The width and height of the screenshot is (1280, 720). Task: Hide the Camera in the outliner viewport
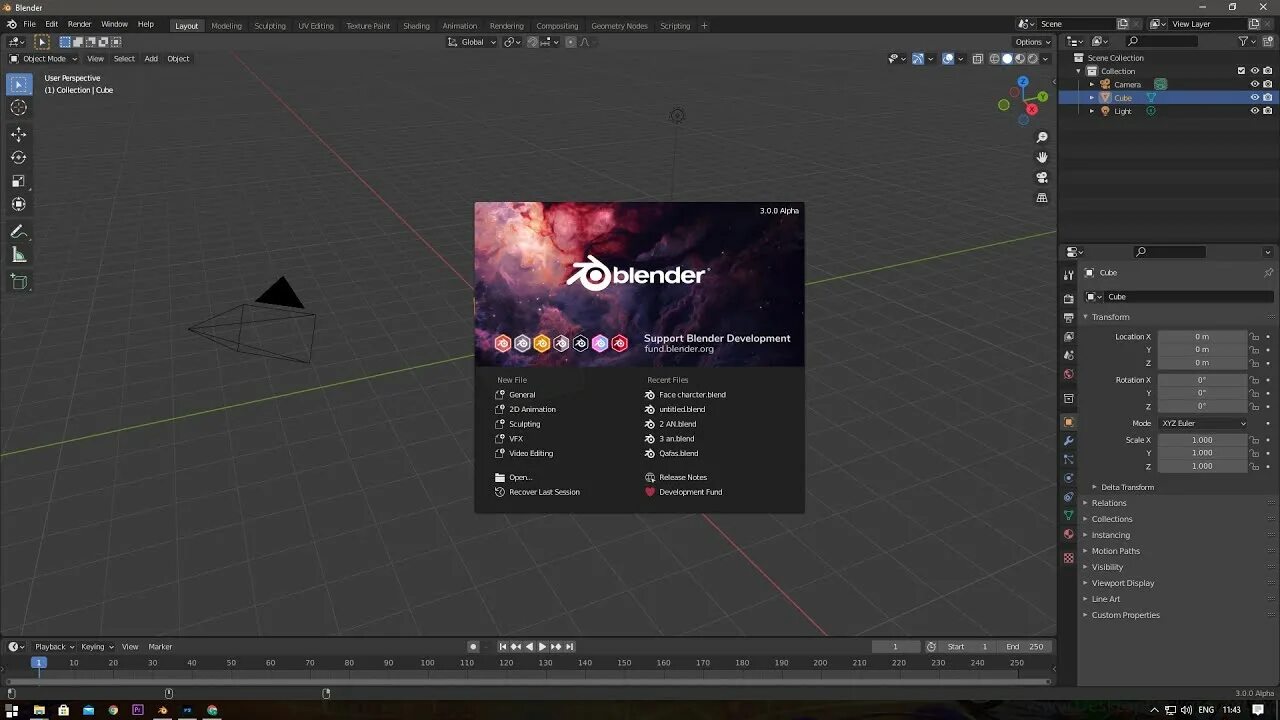[1255, 84]
